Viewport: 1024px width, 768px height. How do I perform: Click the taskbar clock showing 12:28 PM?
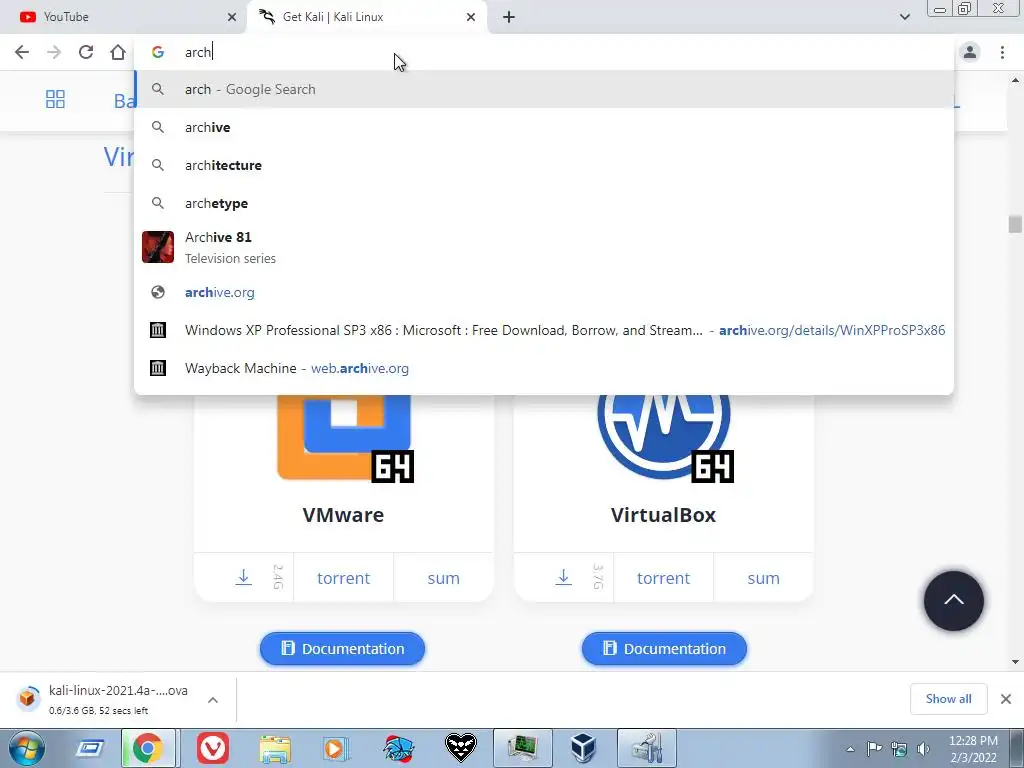pyautogui.click(x=973, y=749)
